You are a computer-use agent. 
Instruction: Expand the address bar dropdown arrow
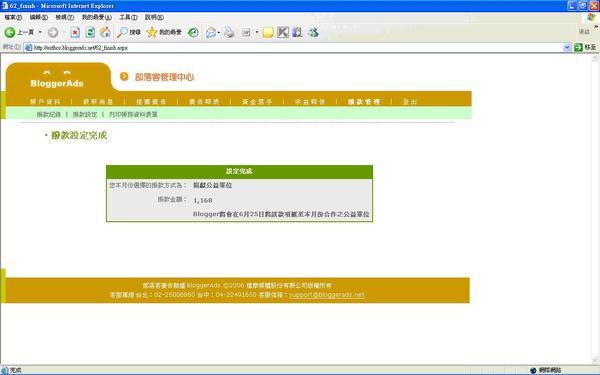pos(567,47)
